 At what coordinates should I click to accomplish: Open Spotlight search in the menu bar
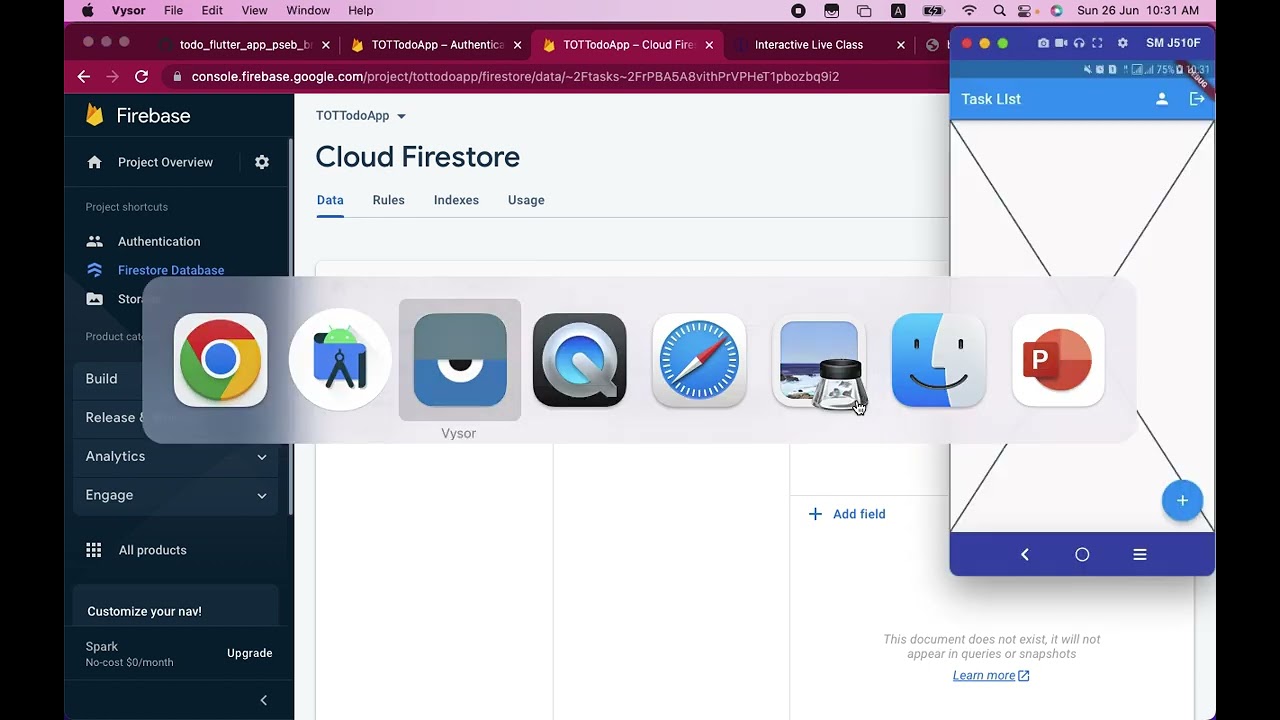point(999,10)
